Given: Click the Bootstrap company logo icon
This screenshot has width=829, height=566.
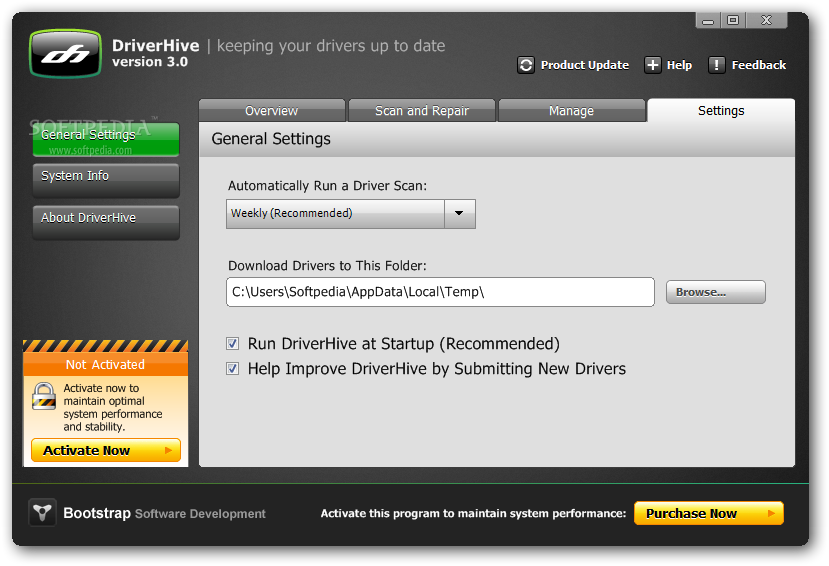Looking at the screenshot, I should point(42,513).
